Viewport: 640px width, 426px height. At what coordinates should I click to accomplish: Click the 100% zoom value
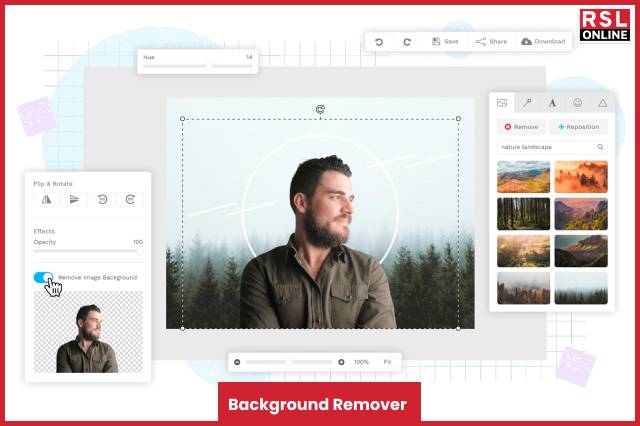tap(361, 362)
